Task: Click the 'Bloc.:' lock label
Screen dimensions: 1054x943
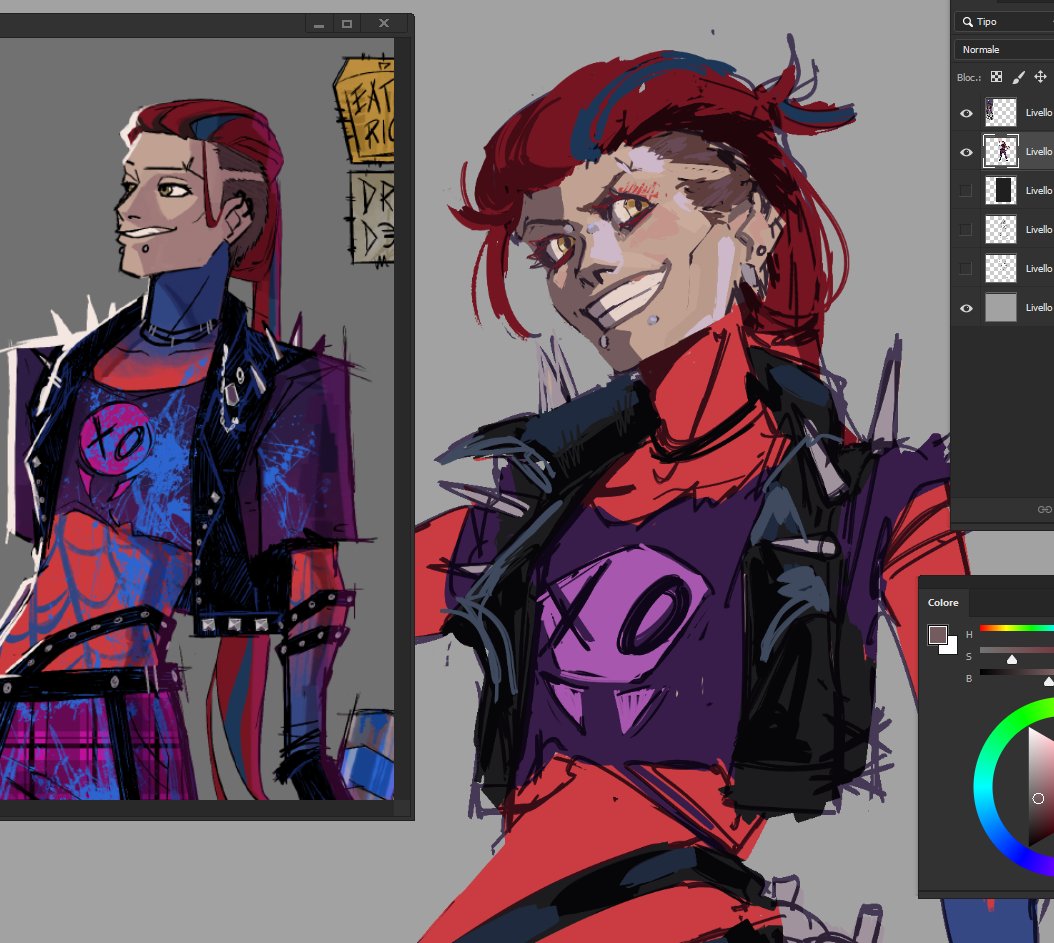Action: (x=969, y=78)
